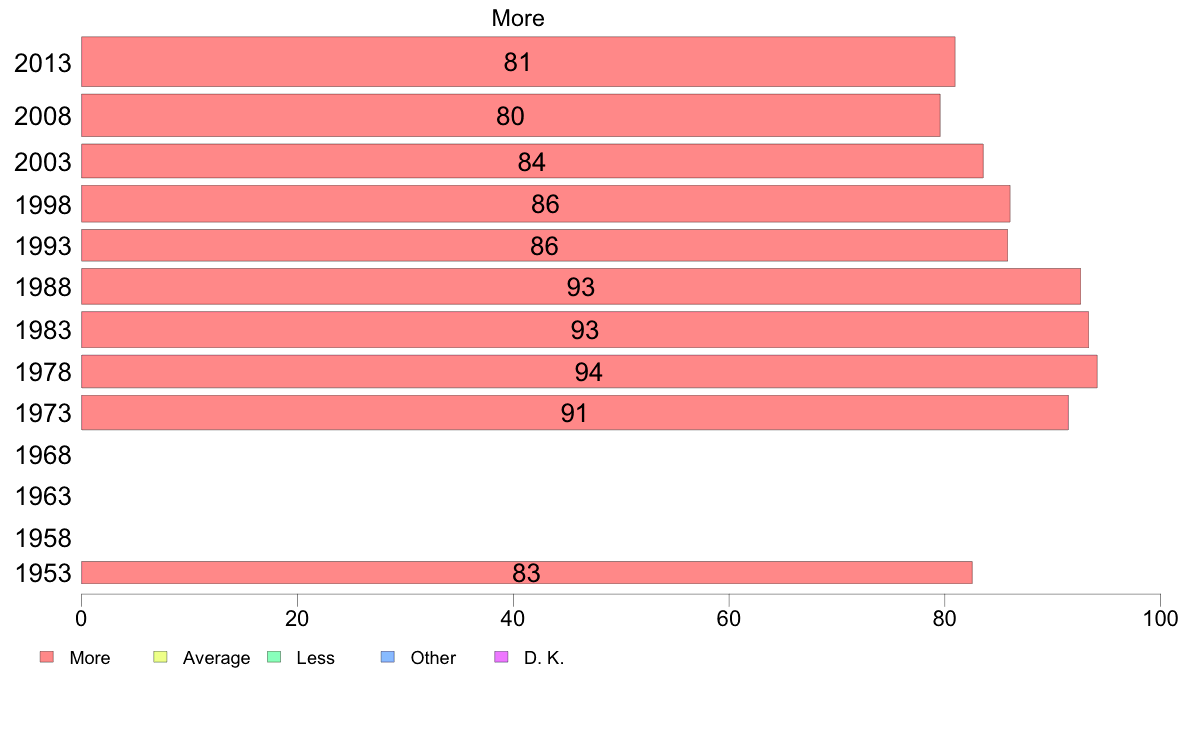1188x736 pixels.
Task: Click the yellow Average legend swatch
Action: pos(159,657)
